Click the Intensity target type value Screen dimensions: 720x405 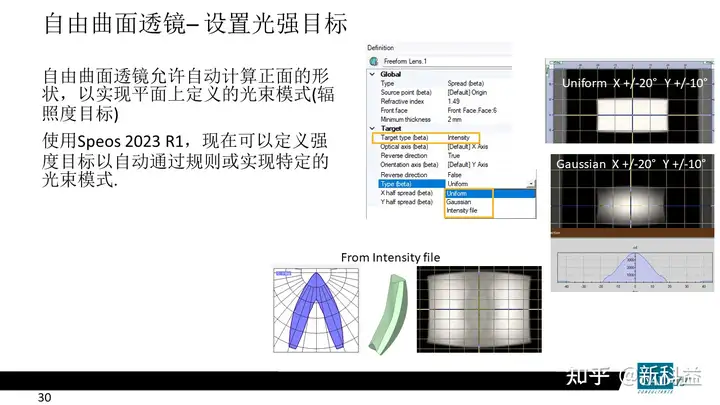459,138
